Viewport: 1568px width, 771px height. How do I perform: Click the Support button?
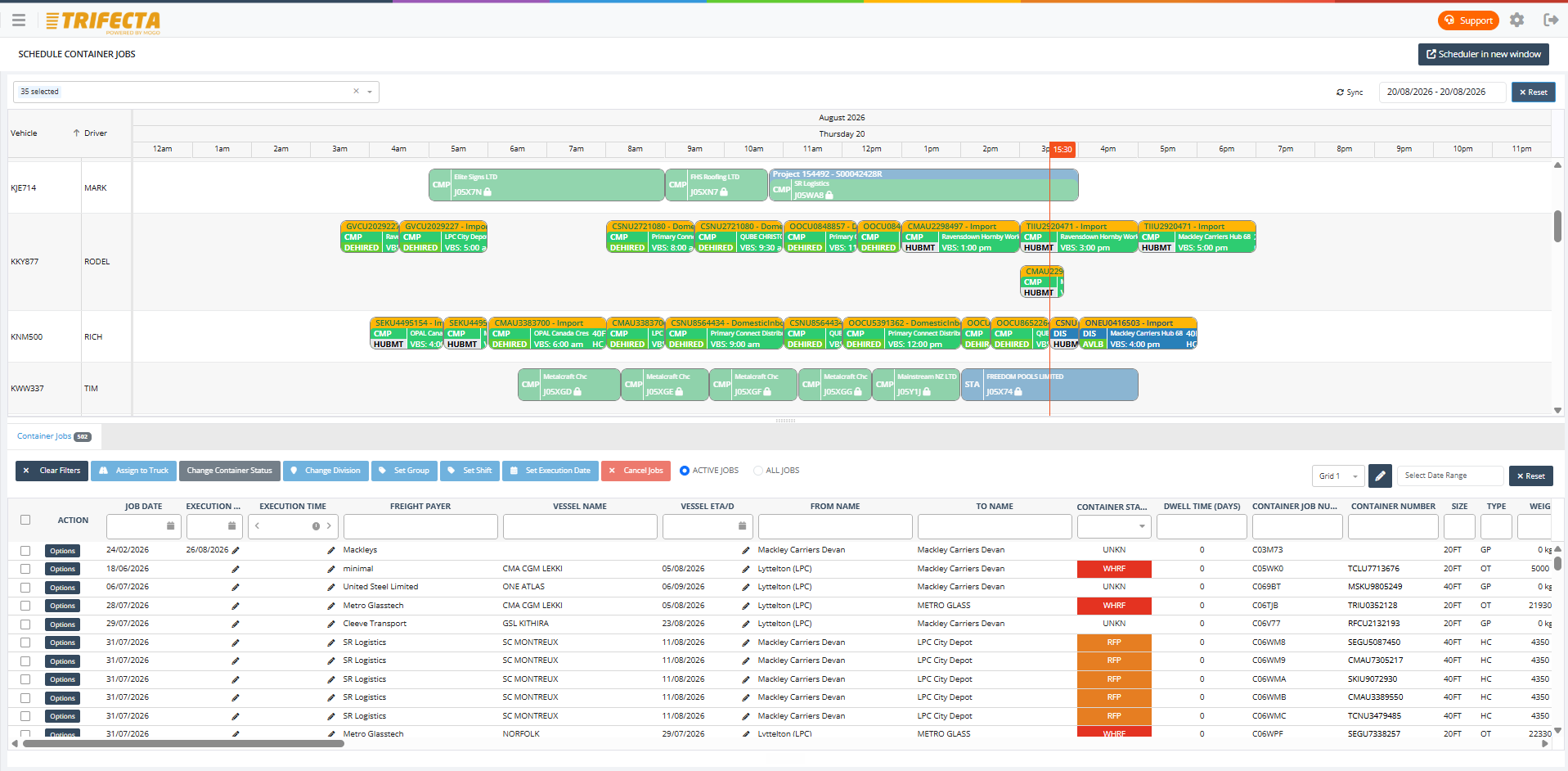click(1469, 20)
